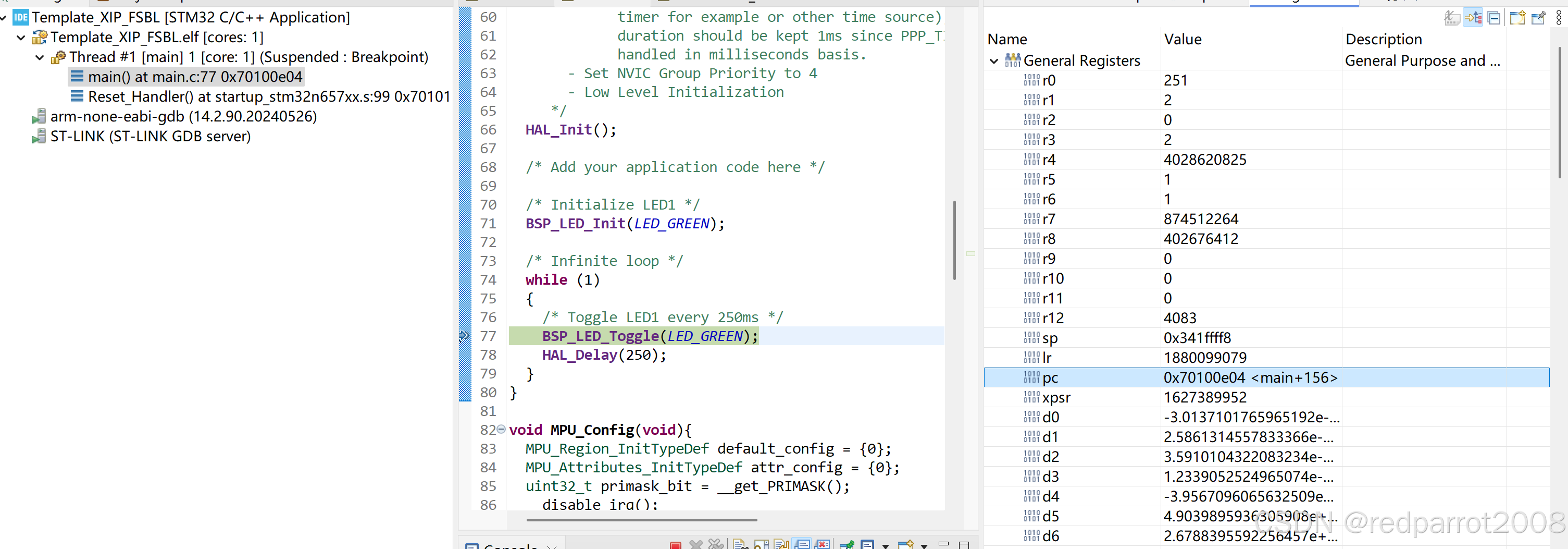Click the r0 register icon
Image resolution: width=1568 pixels, height=549 pixels.
tap(1032, 80)
